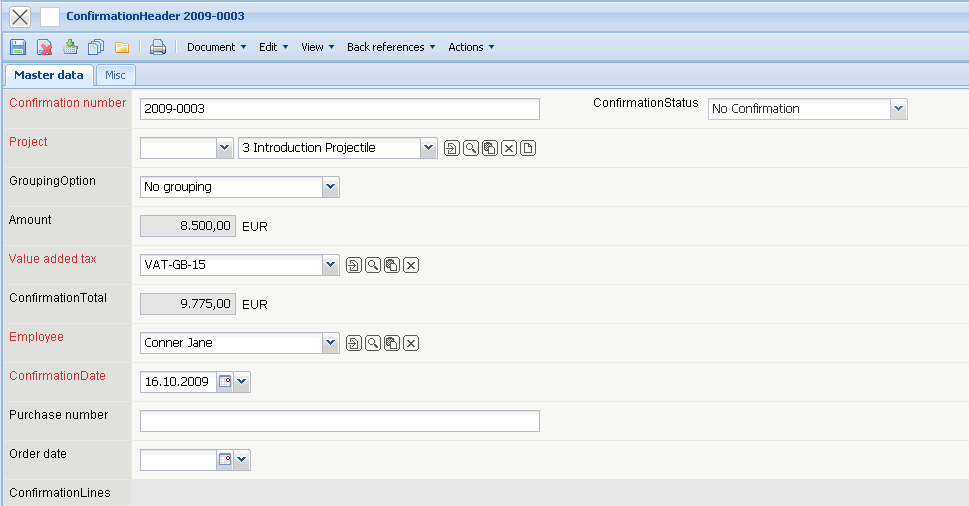Expand the GroupingOption dropdown
This screenshot has width=969, height=506.
click(331, 187)
